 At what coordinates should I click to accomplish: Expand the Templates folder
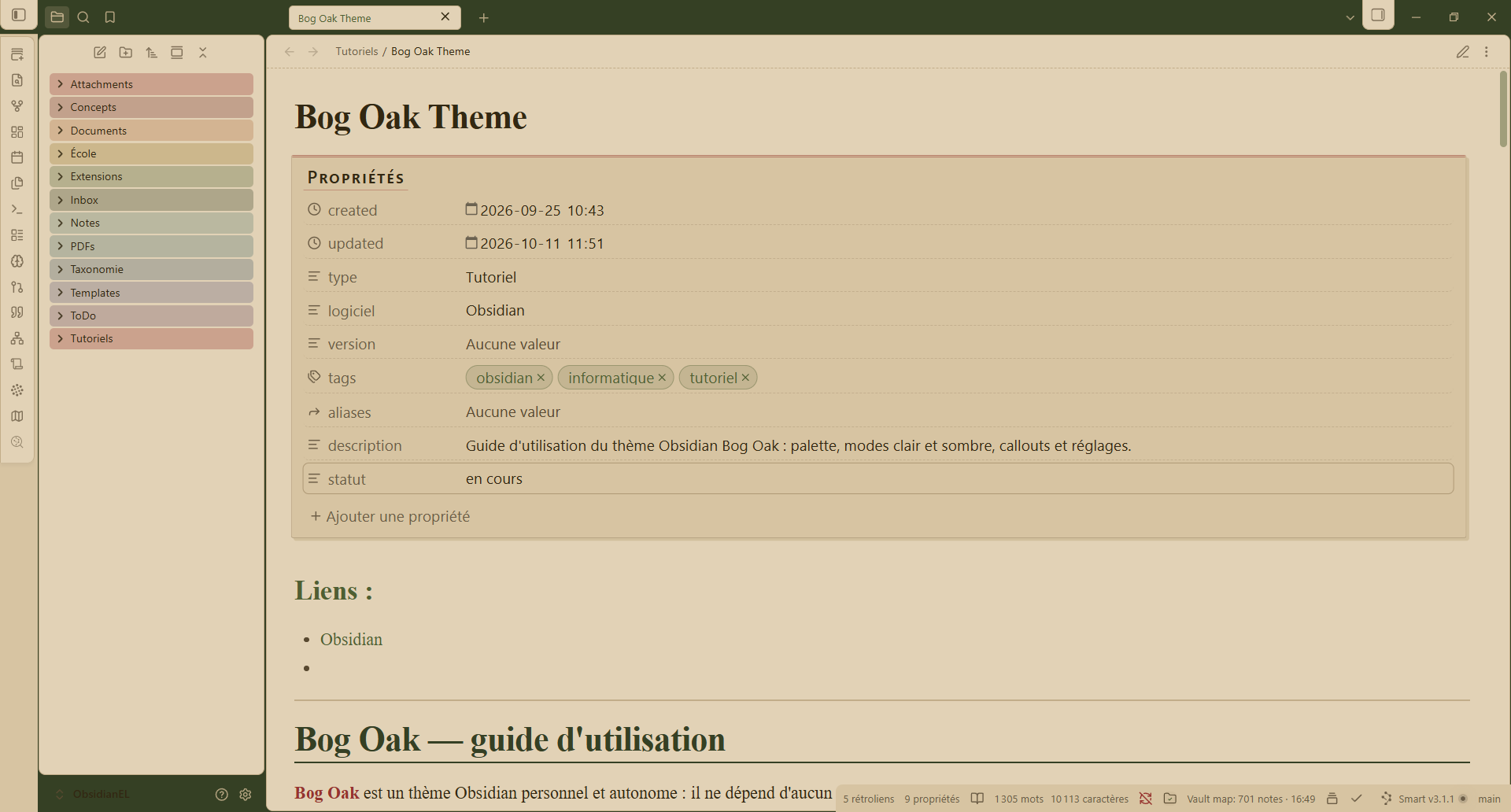[x=151, y=293]
